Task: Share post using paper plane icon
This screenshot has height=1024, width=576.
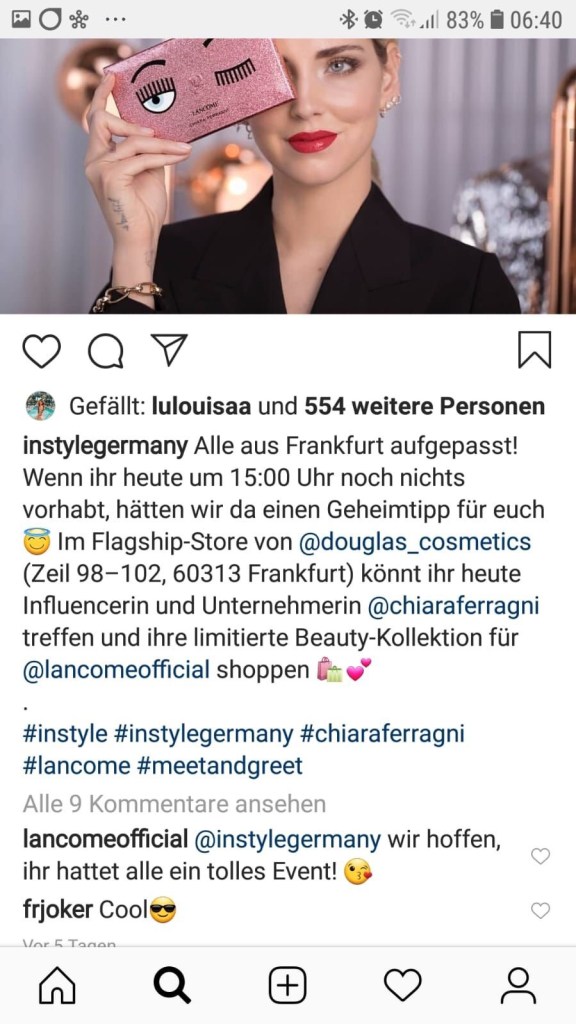Action: (x=169, y=349)
